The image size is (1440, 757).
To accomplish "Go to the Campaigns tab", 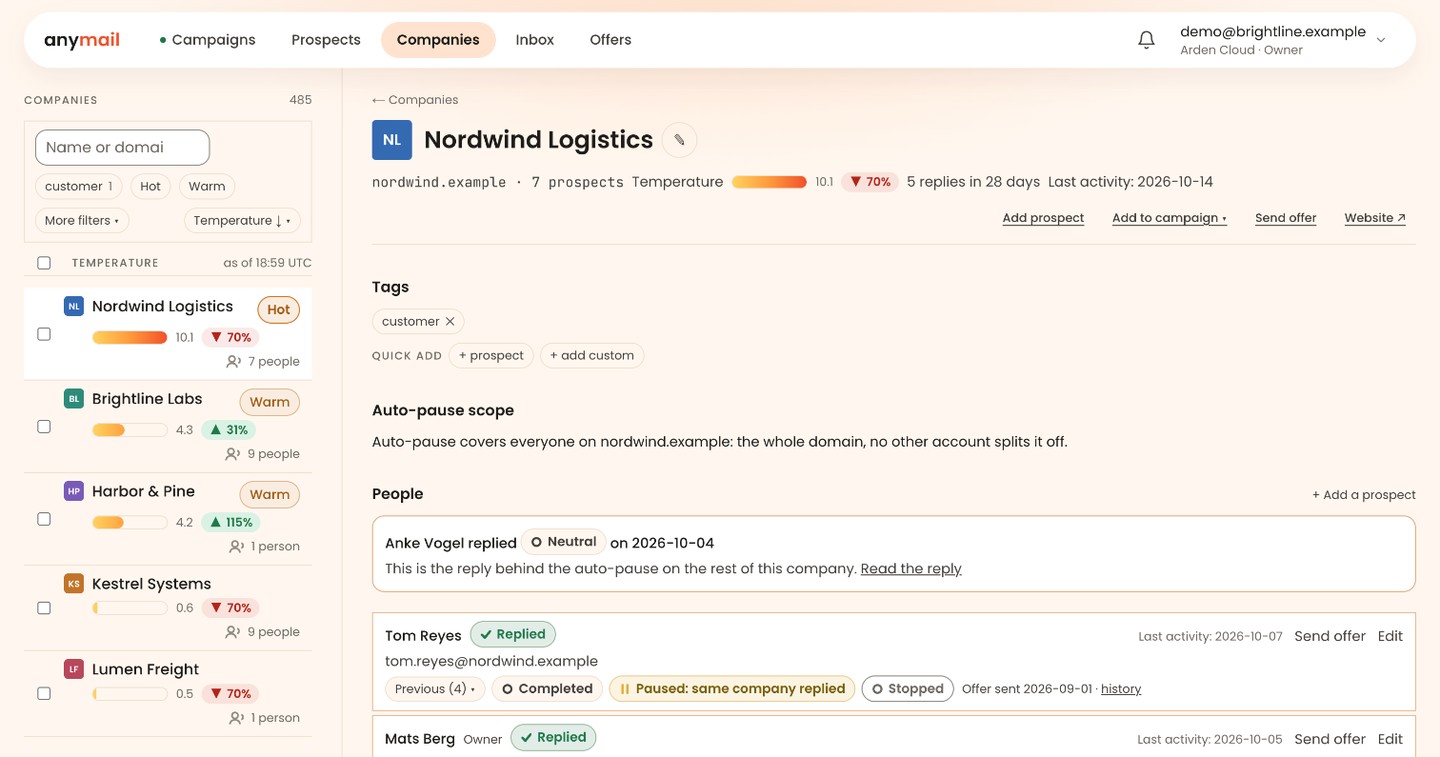I will tap(207, 40).
